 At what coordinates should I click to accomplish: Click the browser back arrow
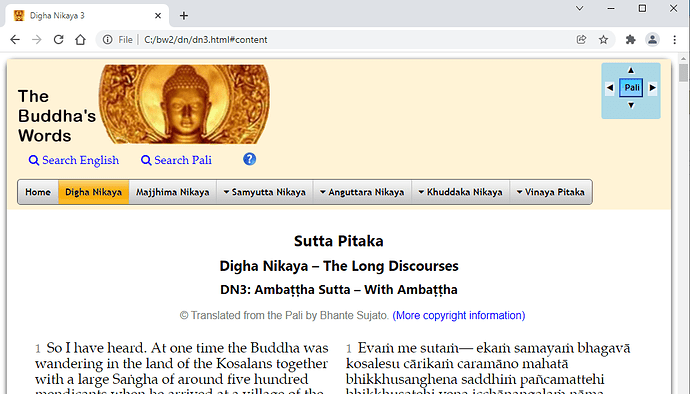point(15,40)
